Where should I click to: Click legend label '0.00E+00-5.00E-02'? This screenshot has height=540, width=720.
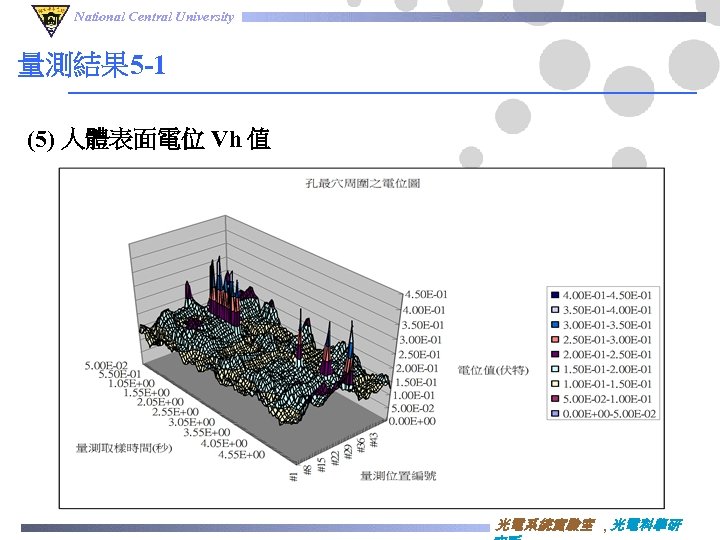click(x=609, y=414)
